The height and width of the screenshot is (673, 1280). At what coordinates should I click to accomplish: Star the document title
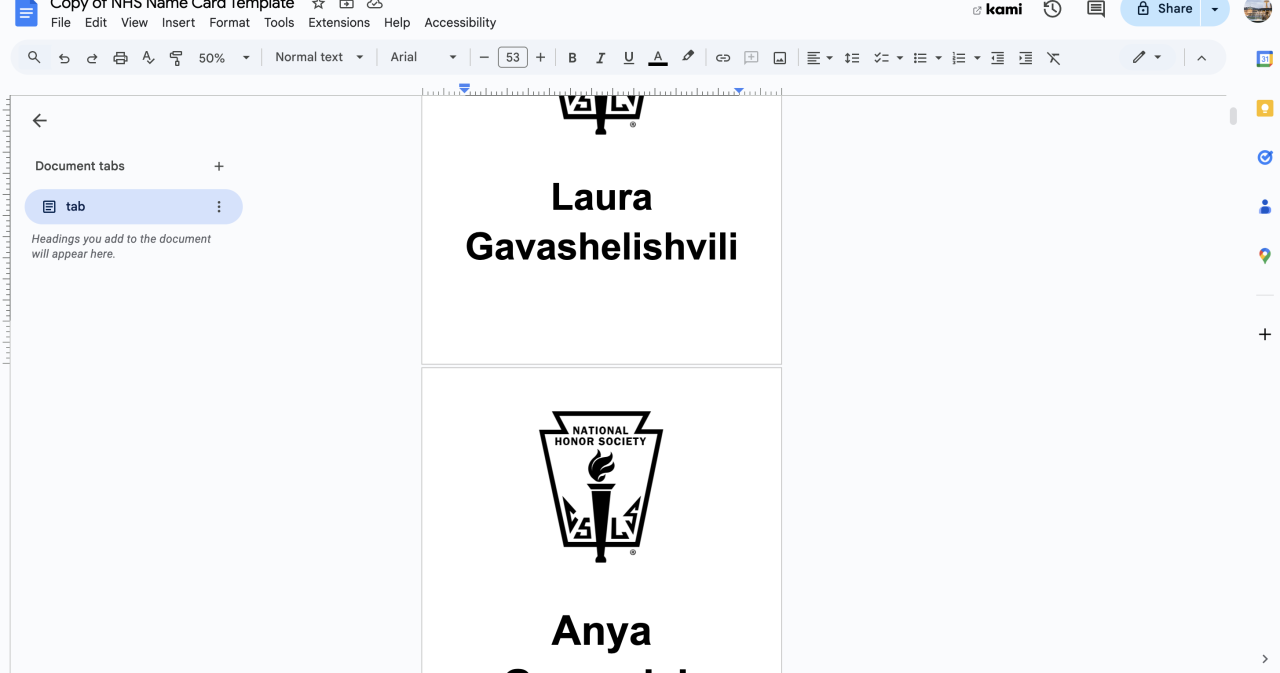click(x=318, y=4)
